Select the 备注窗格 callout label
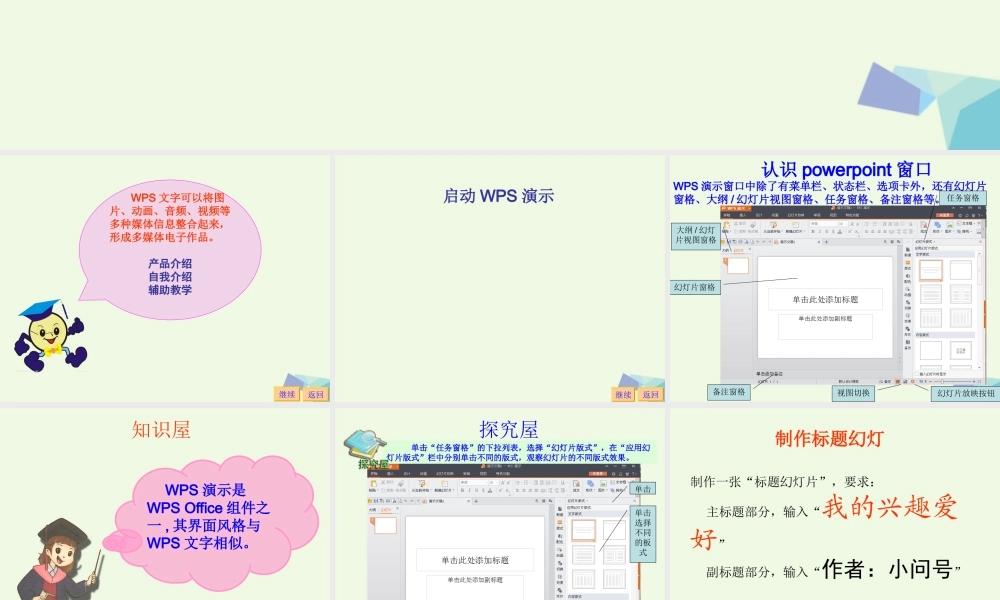 tap(729, 392)
